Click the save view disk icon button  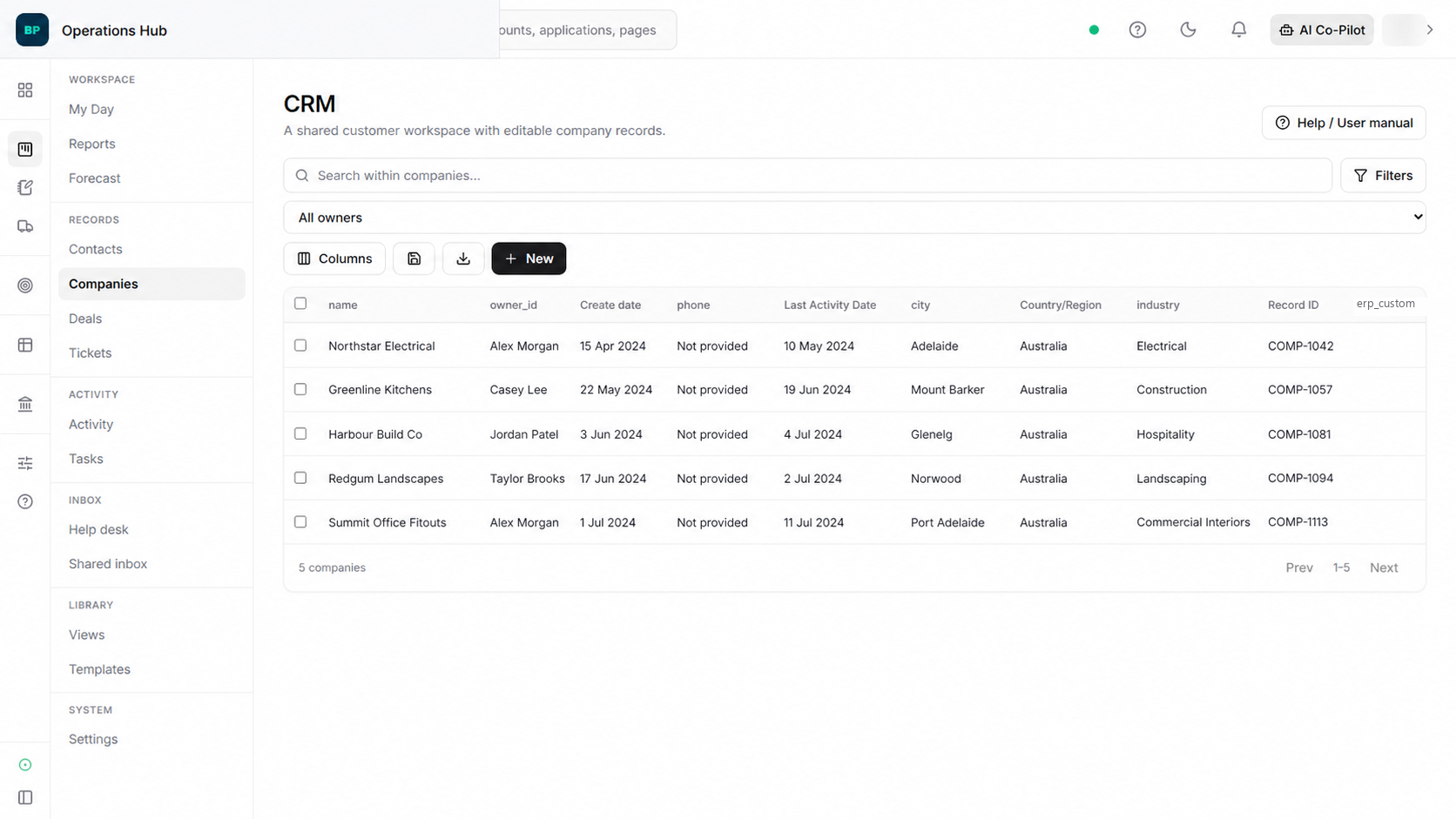click(x=414, y=258)
